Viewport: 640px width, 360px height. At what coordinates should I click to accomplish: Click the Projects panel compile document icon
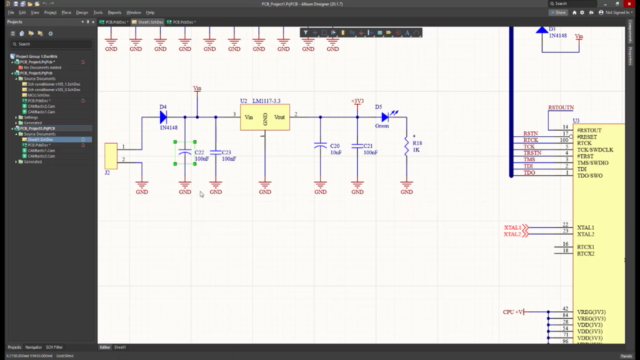coord(22,33)
